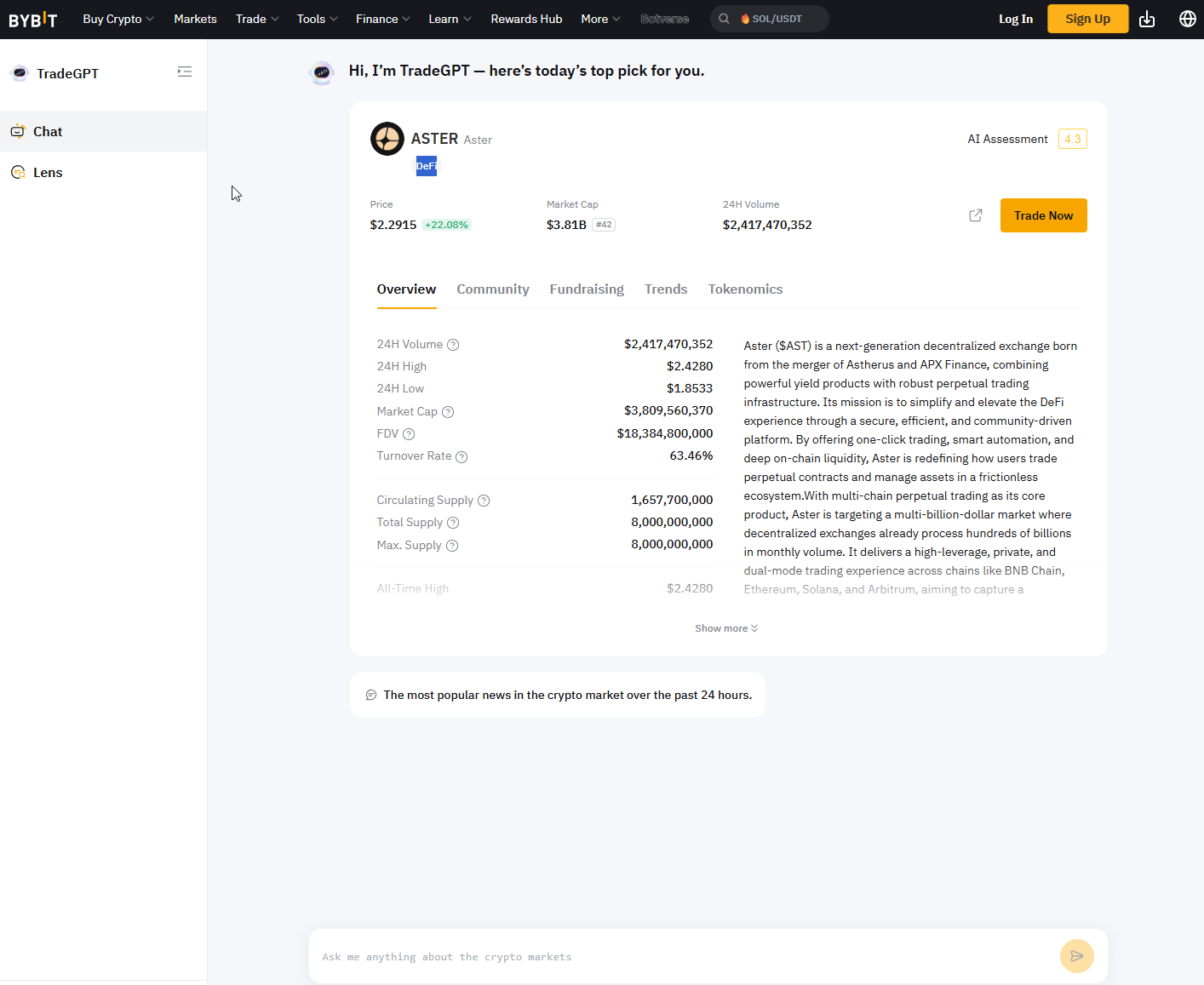Click the info icon beside Turnover Rate
The height and width of the screenshot is (985, 1204).
[x=462, y=457]
